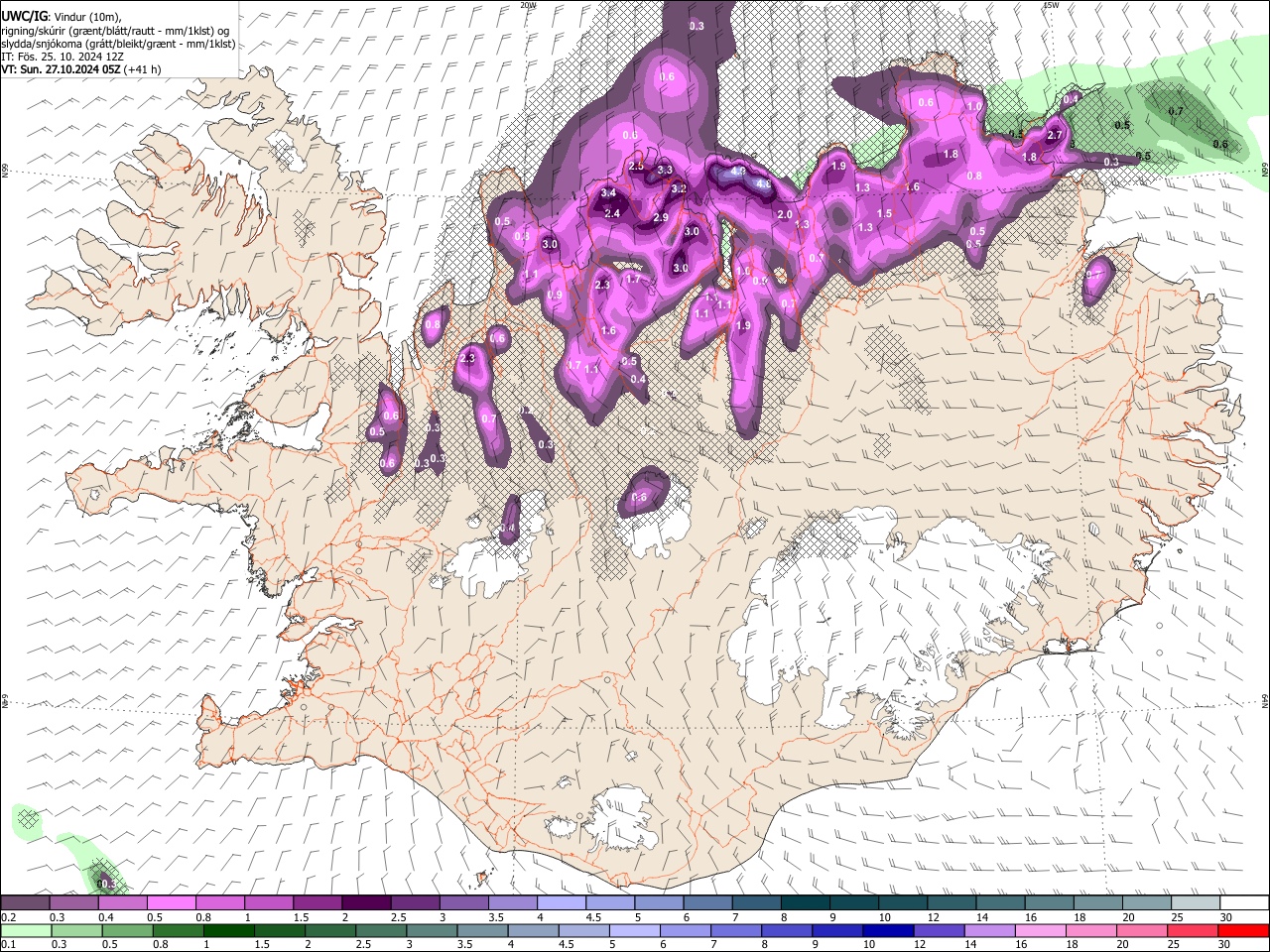Select the deep navy 10–12 rain legend swatch
Screen dimensions: 1270x952
pos(888,930)
